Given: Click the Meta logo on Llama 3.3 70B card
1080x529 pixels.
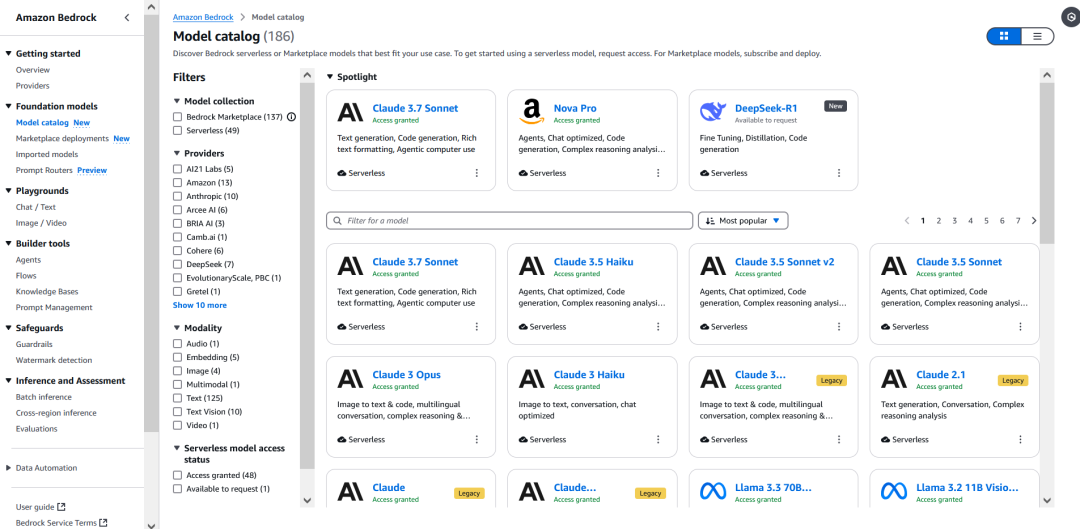Looking at the screenshot, I should 713,491.
